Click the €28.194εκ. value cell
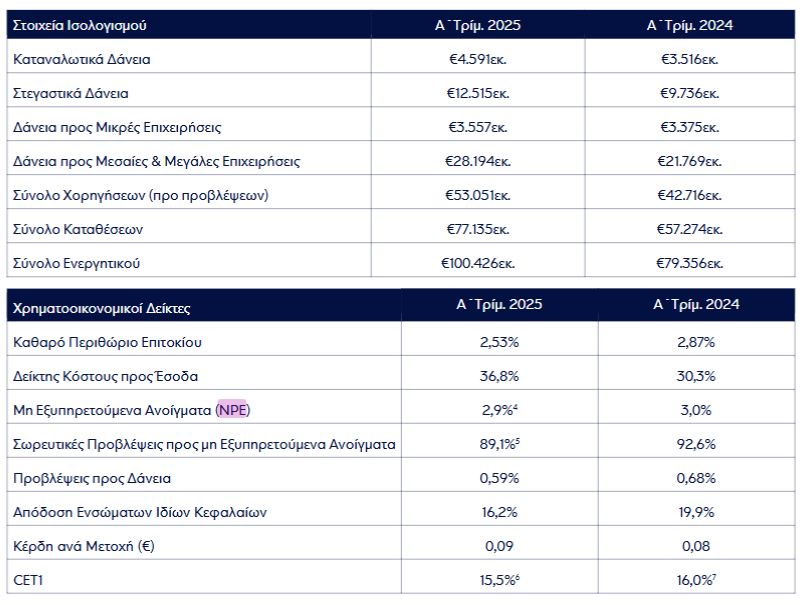Screen dimensions: 802x605 pos(477,161)
